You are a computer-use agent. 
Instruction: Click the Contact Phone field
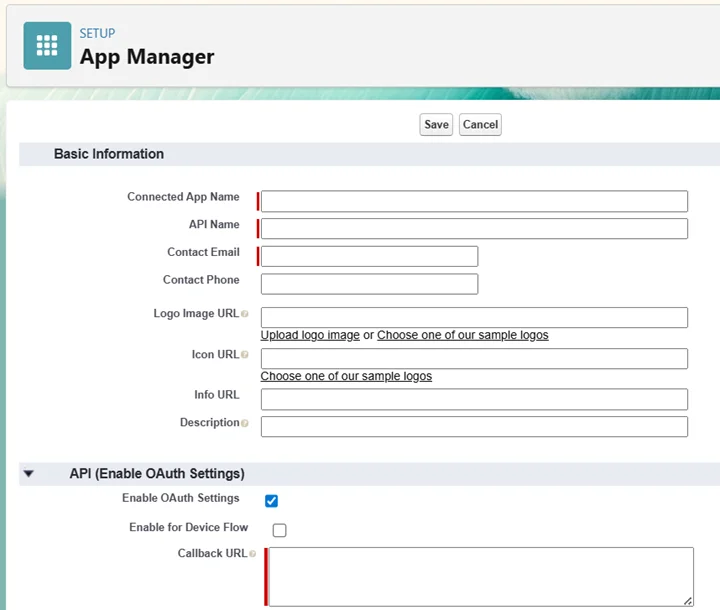pyautogui.click(x=369, y=284)
